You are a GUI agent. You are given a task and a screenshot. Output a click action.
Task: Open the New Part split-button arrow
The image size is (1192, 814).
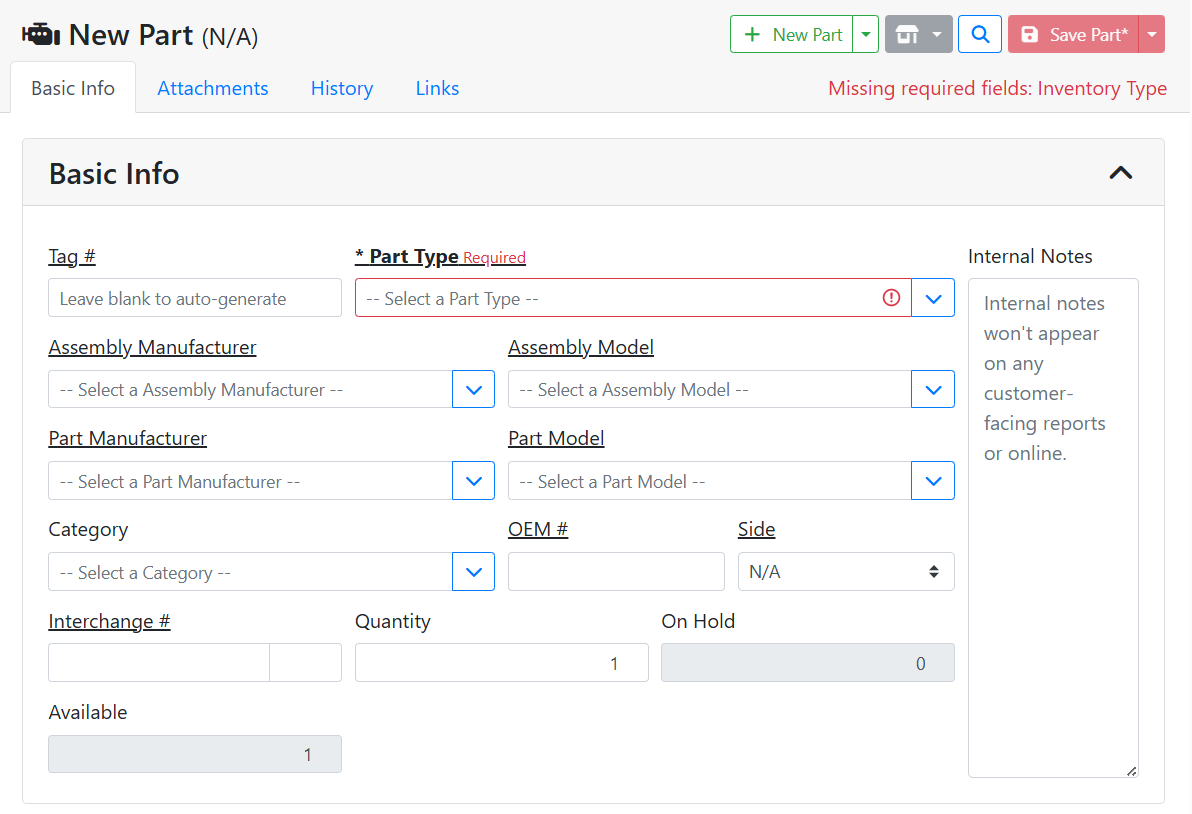pos(866,34)
